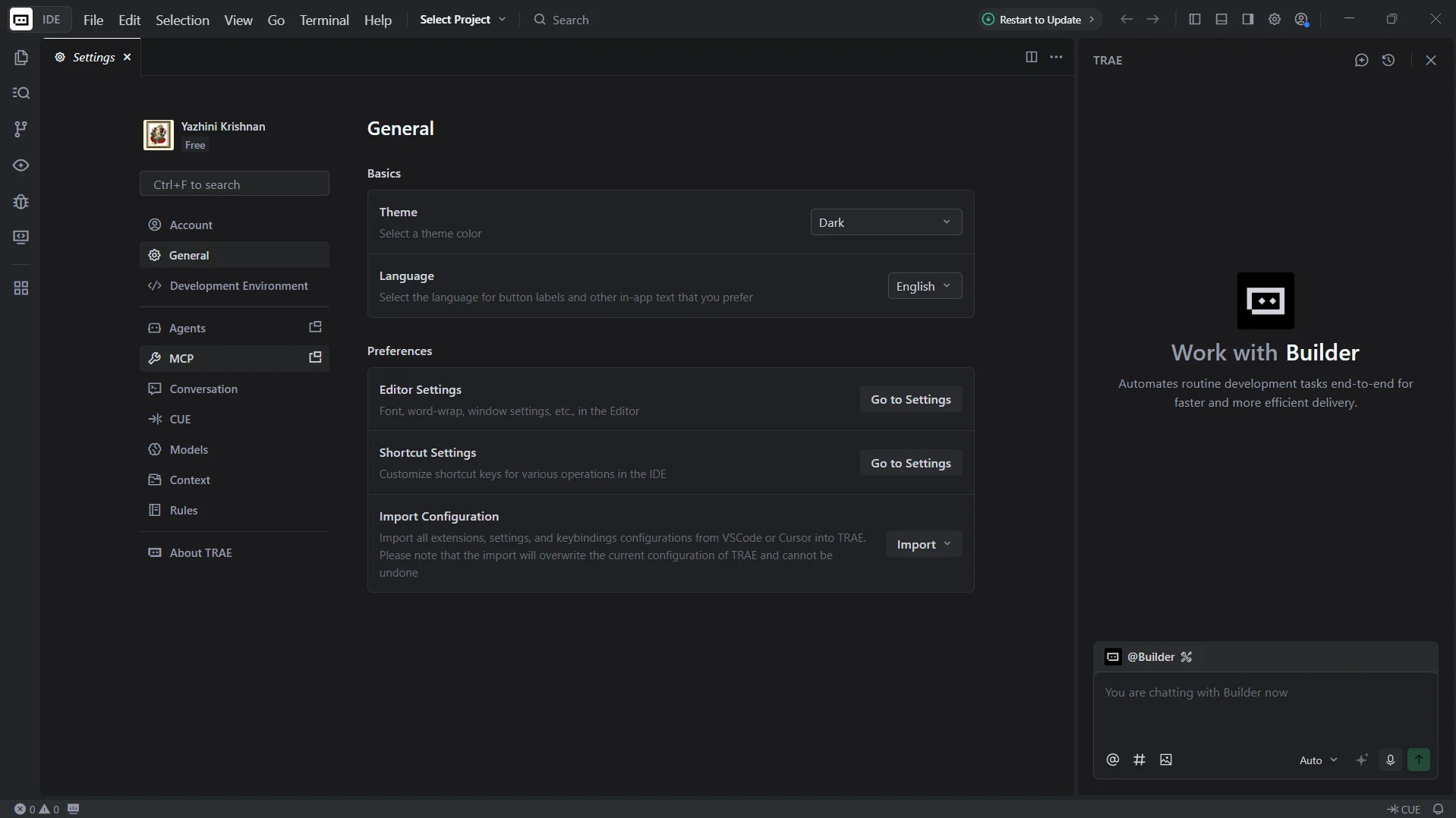Click the @ mention icon in chat input

pyautogui.click(x=1112, y=760)
